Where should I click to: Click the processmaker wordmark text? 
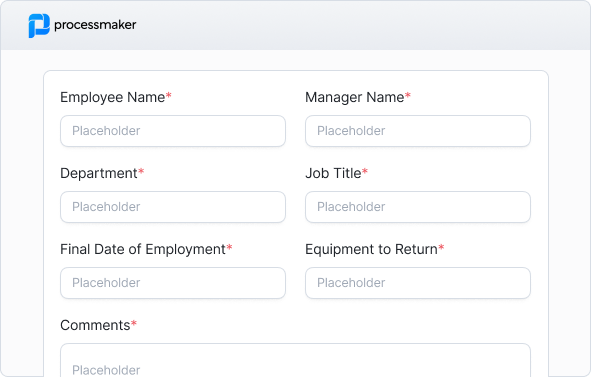pos(95,25)
